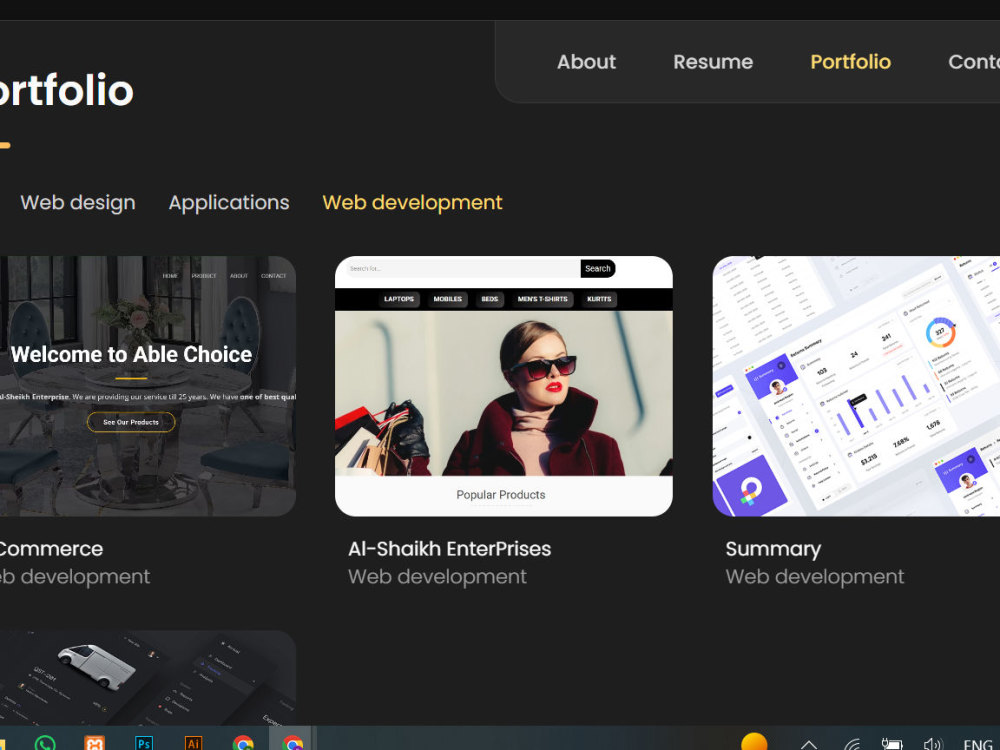Click the Al-Shaikh EnterPrises project title
This screenshot has height=750, width=1000.
point(450,549)
